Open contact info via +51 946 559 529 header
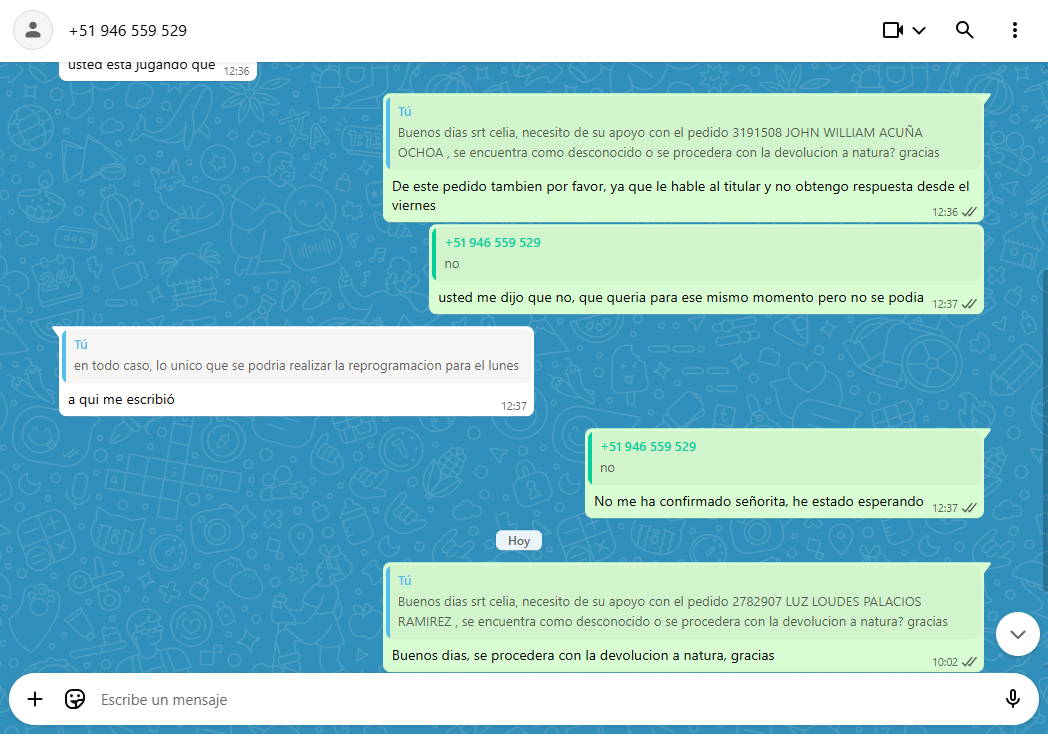This screenshot has width=1048, height=734. coord(128,31)
